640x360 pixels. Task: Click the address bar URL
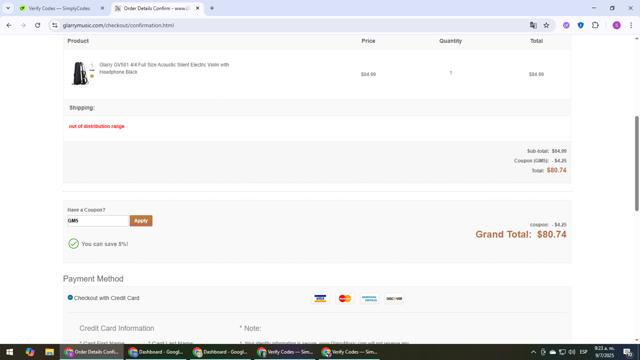pyautogui.click(x=118, y=25)
